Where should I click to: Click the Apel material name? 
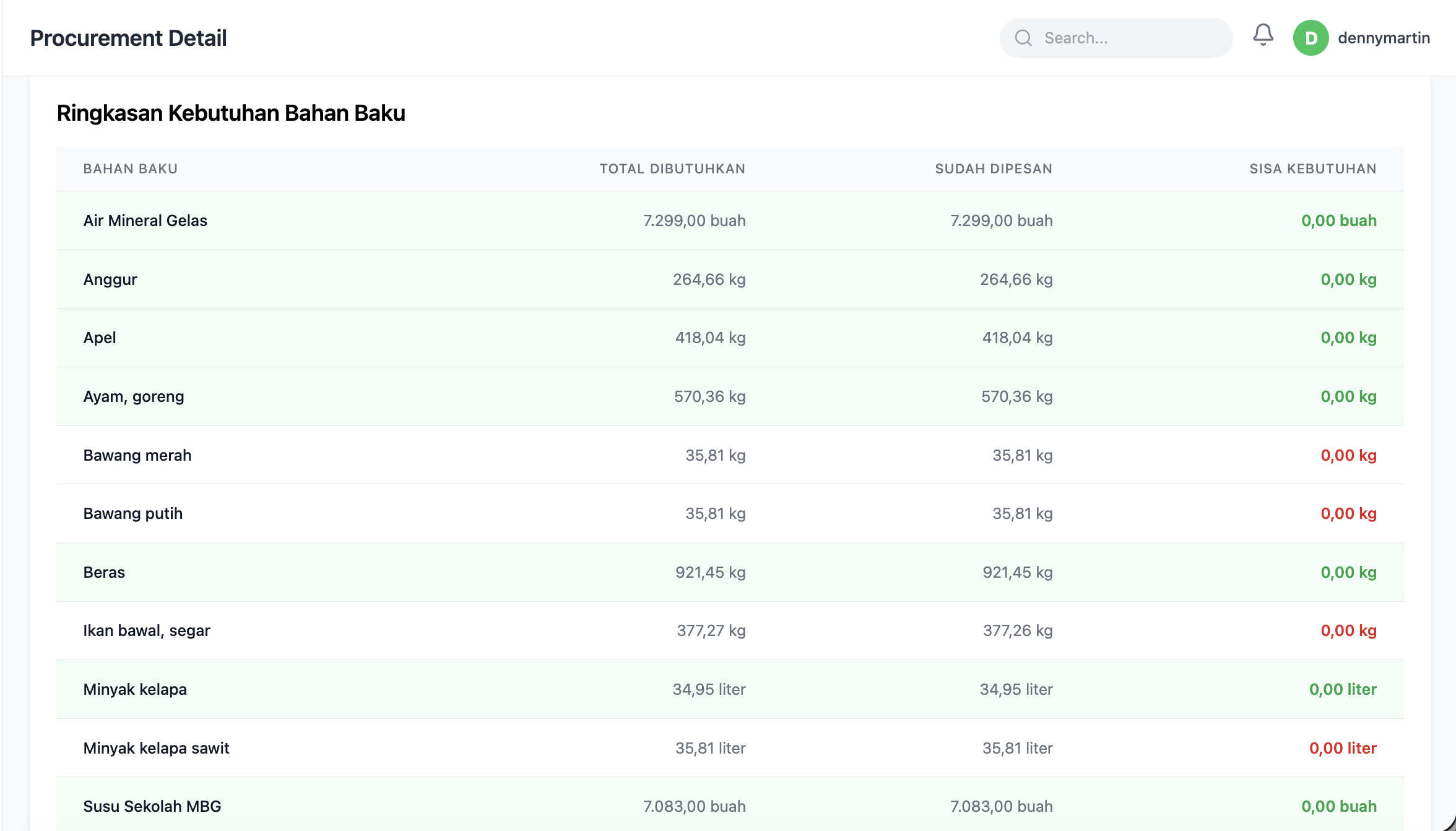100,337
